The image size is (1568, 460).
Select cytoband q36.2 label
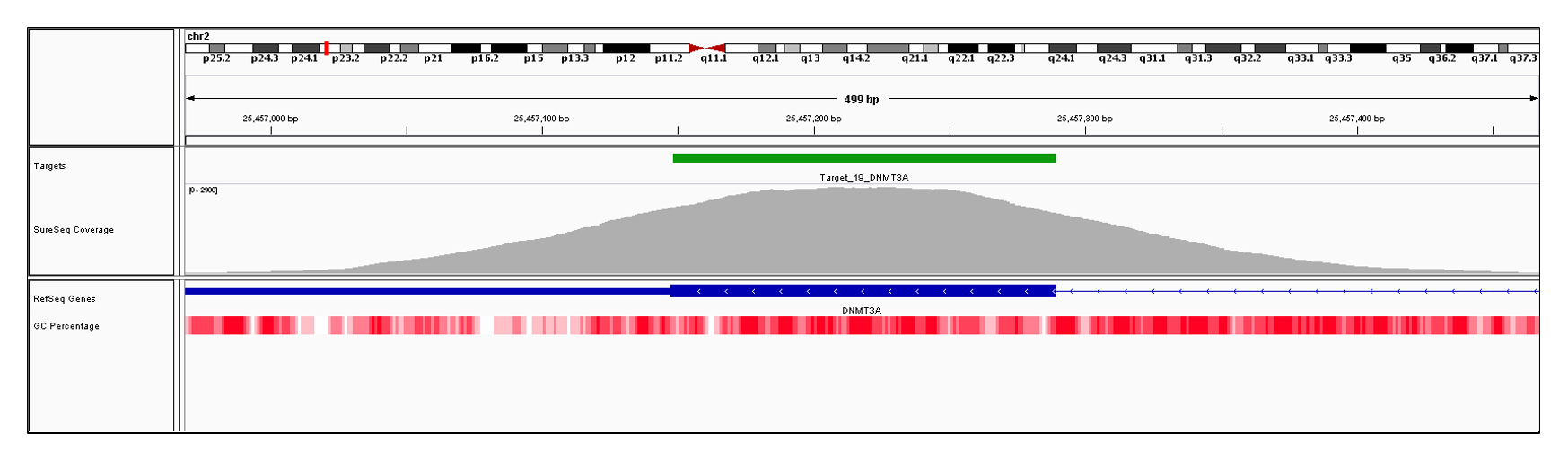pyautogui.click(x=1442, y=58)
